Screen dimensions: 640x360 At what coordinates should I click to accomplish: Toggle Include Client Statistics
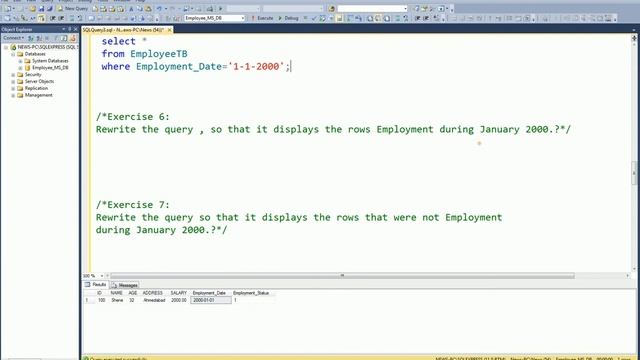[x=358, y=18]
